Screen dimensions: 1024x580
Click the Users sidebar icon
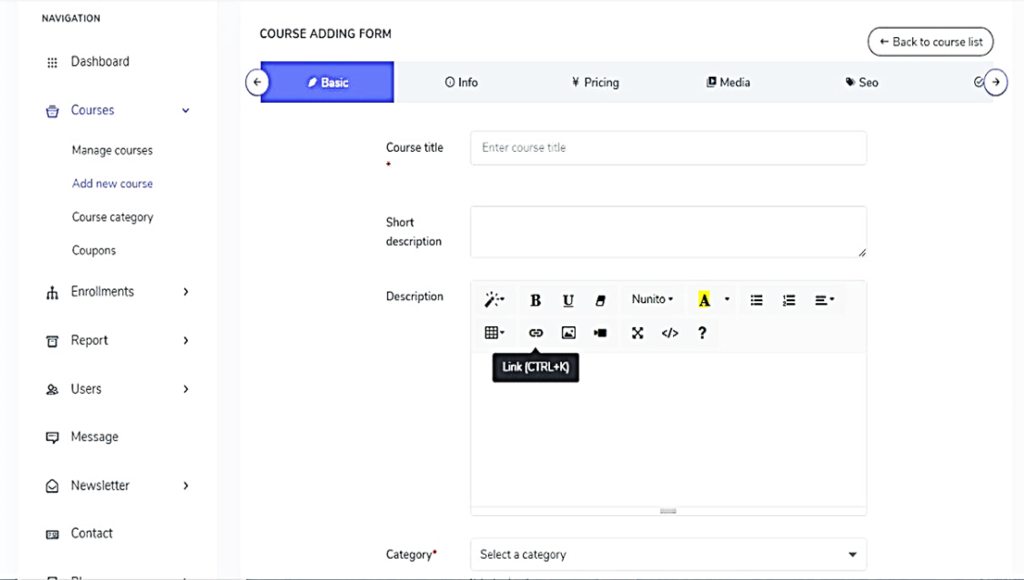(x=52, y=389)
